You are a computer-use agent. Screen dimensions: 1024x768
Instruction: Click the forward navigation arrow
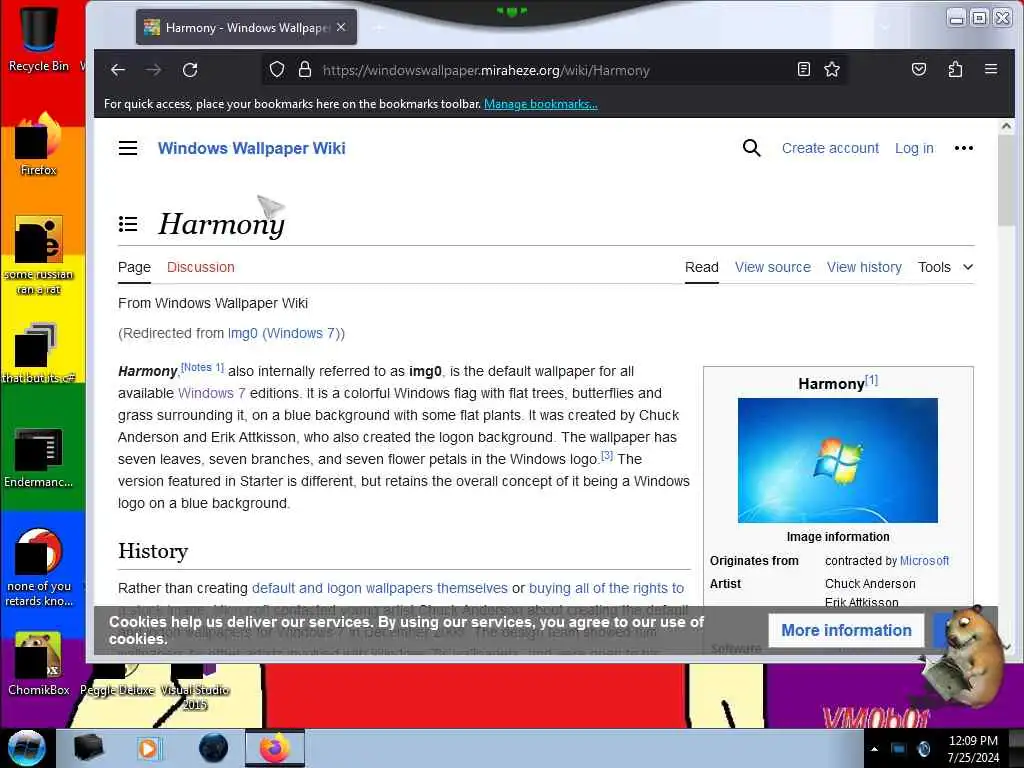pos(153,70)
